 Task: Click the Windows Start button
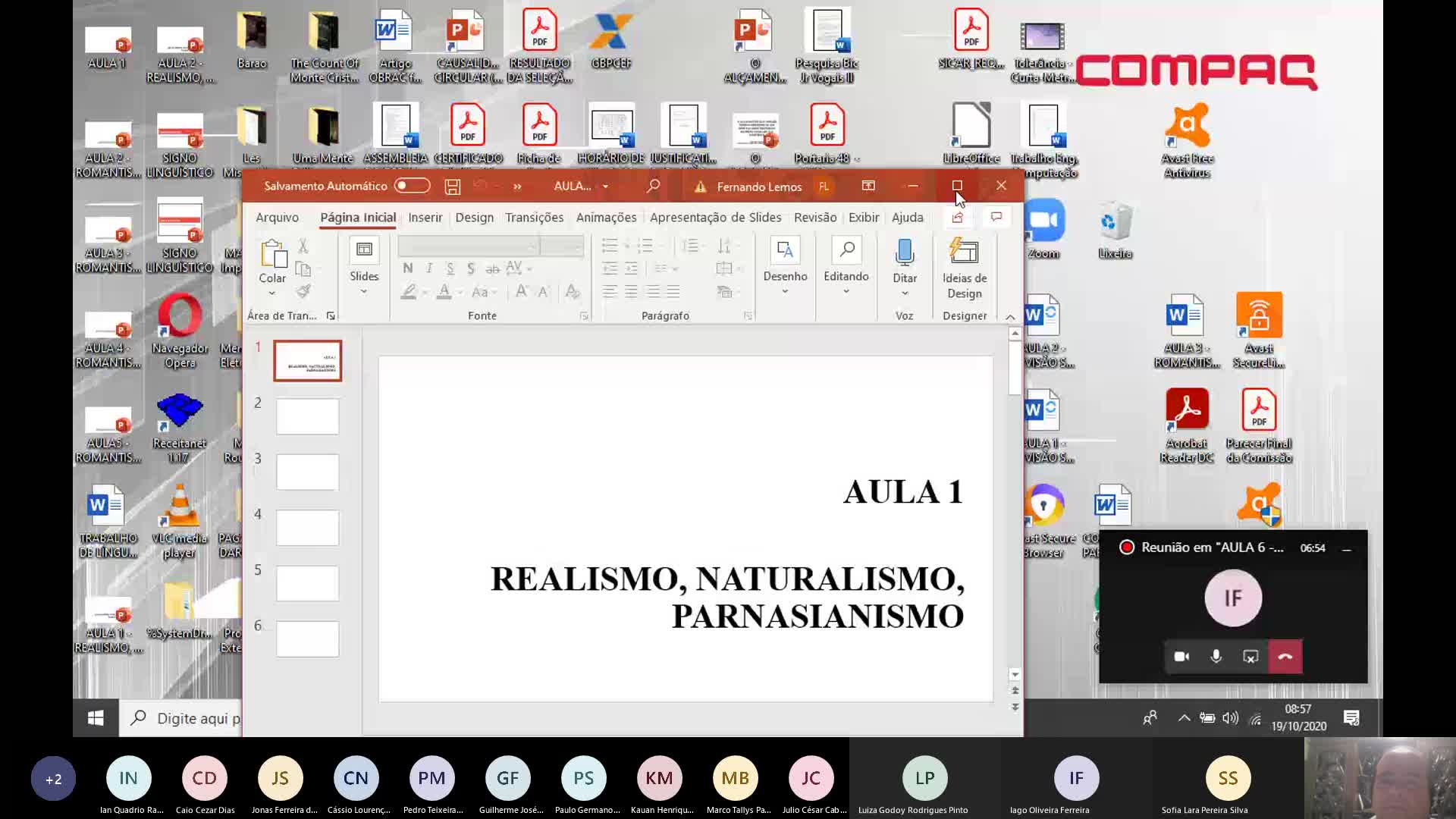[x=96, y=718]
